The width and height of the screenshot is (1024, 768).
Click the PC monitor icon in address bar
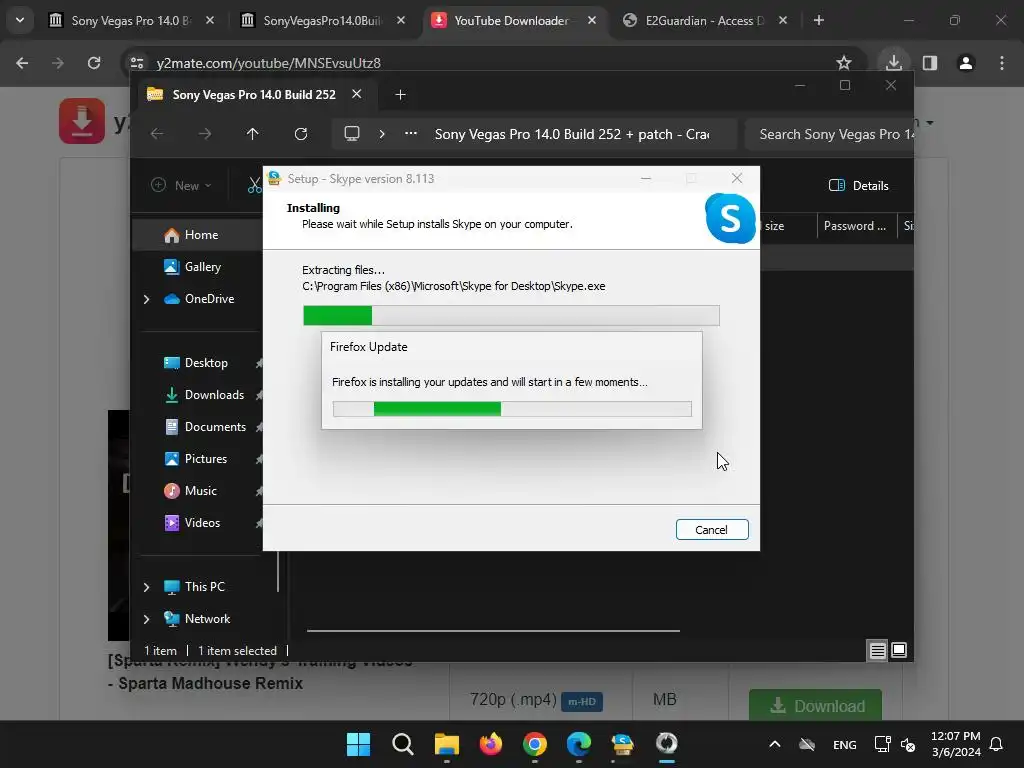(x=352, y=134)
